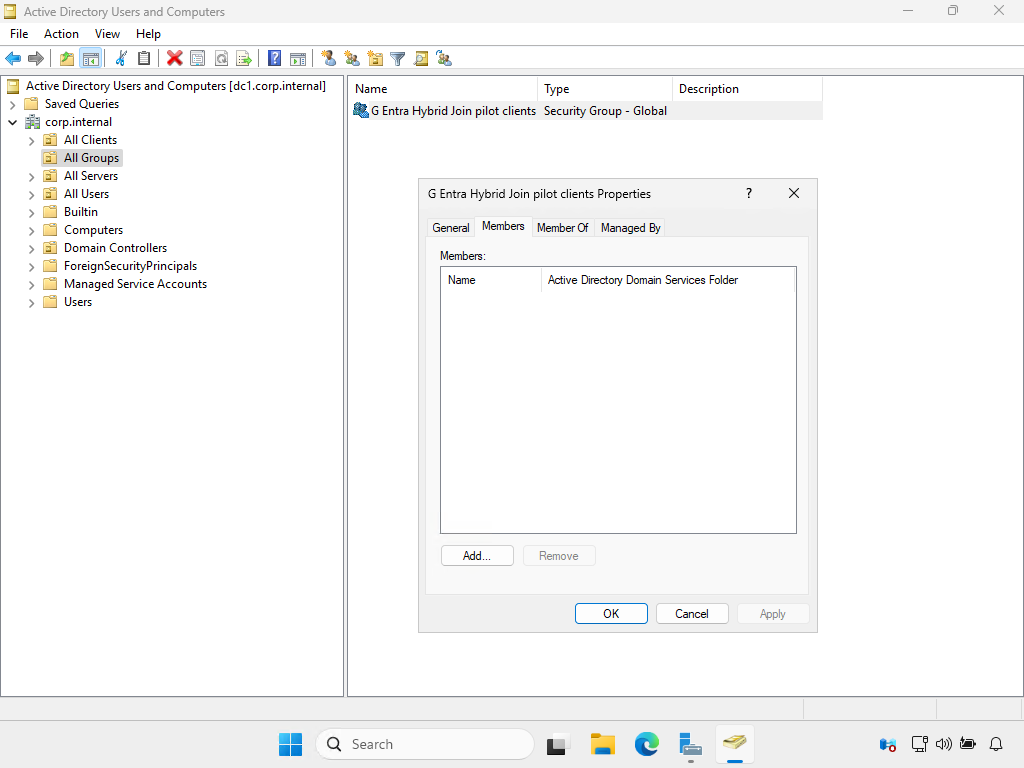Open File Explorer from taskbar

[602, 744]
